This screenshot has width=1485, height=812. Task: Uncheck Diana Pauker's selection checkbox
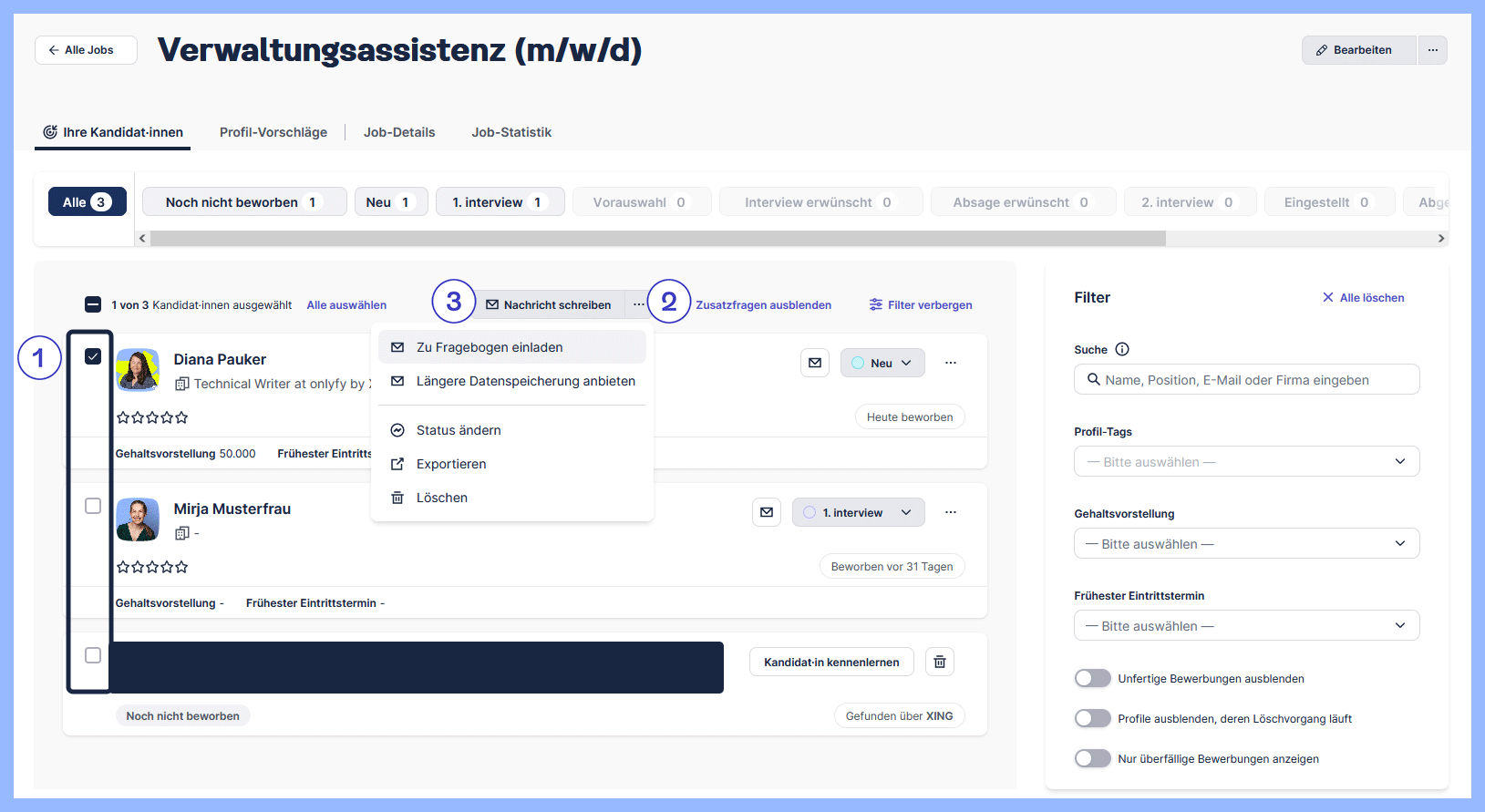(x=93, y=356)
